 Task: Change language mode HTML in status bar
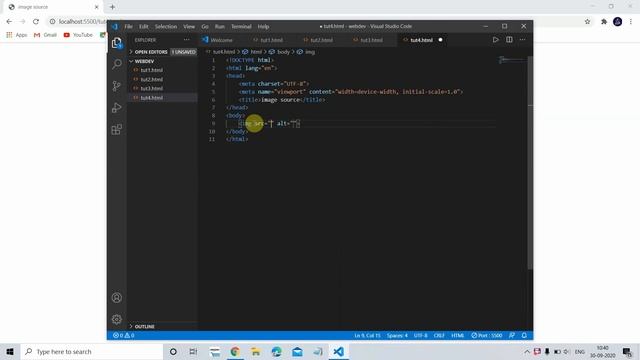click(458, 336)
